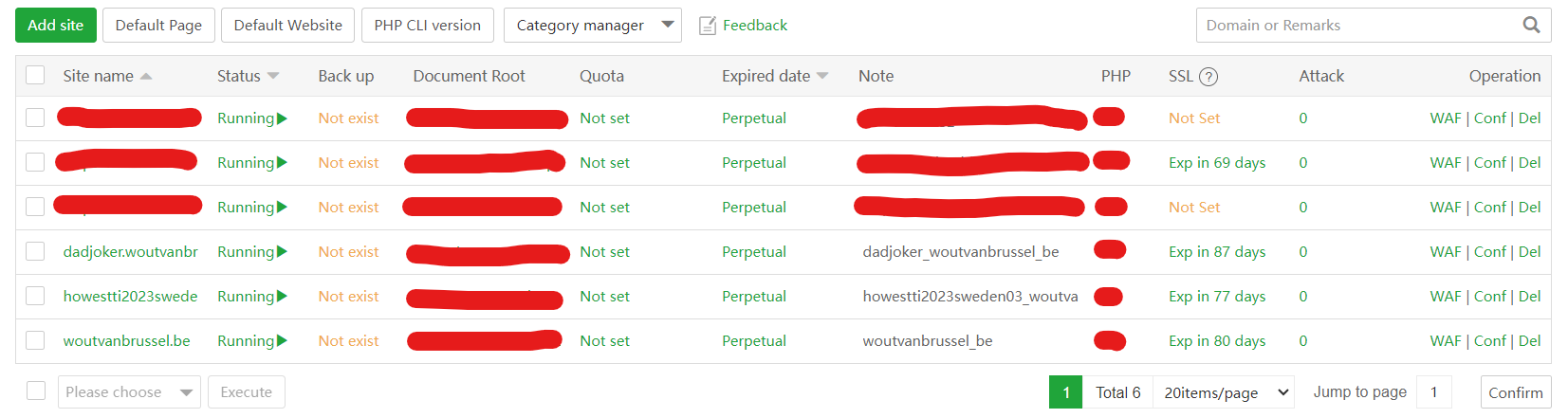Open the Default Page settings
1568x418 pixels.
tap(158, 26)
